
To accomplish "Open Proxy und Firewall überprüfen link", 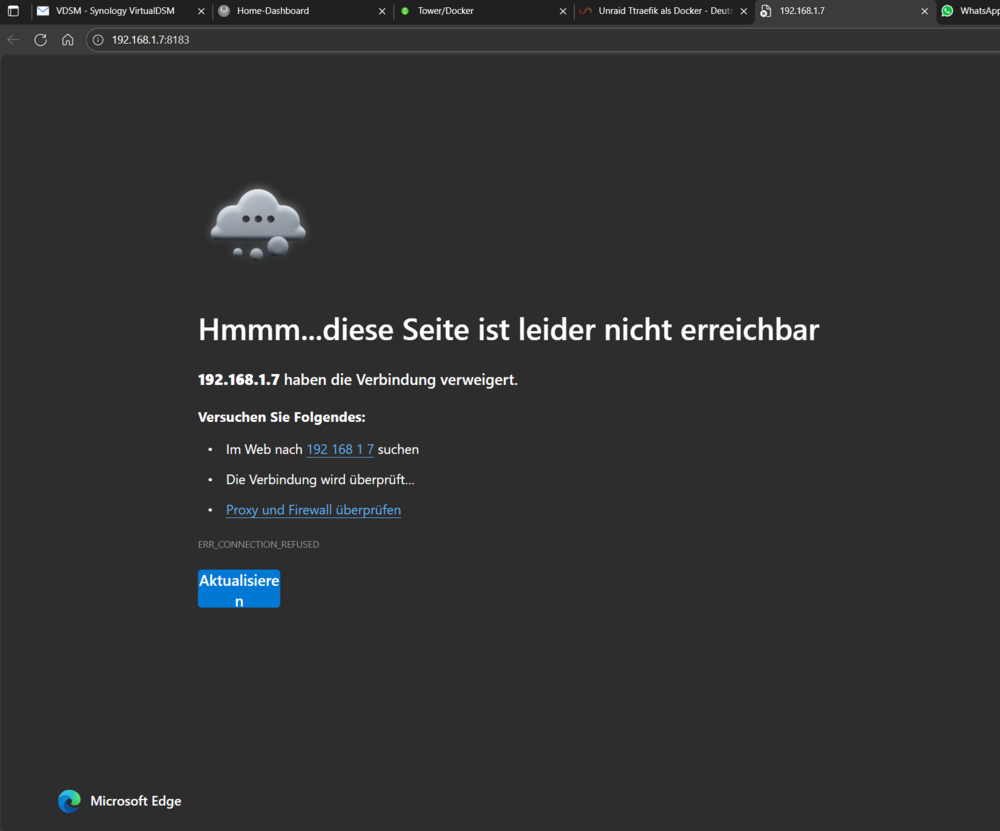I will point(313,510).
